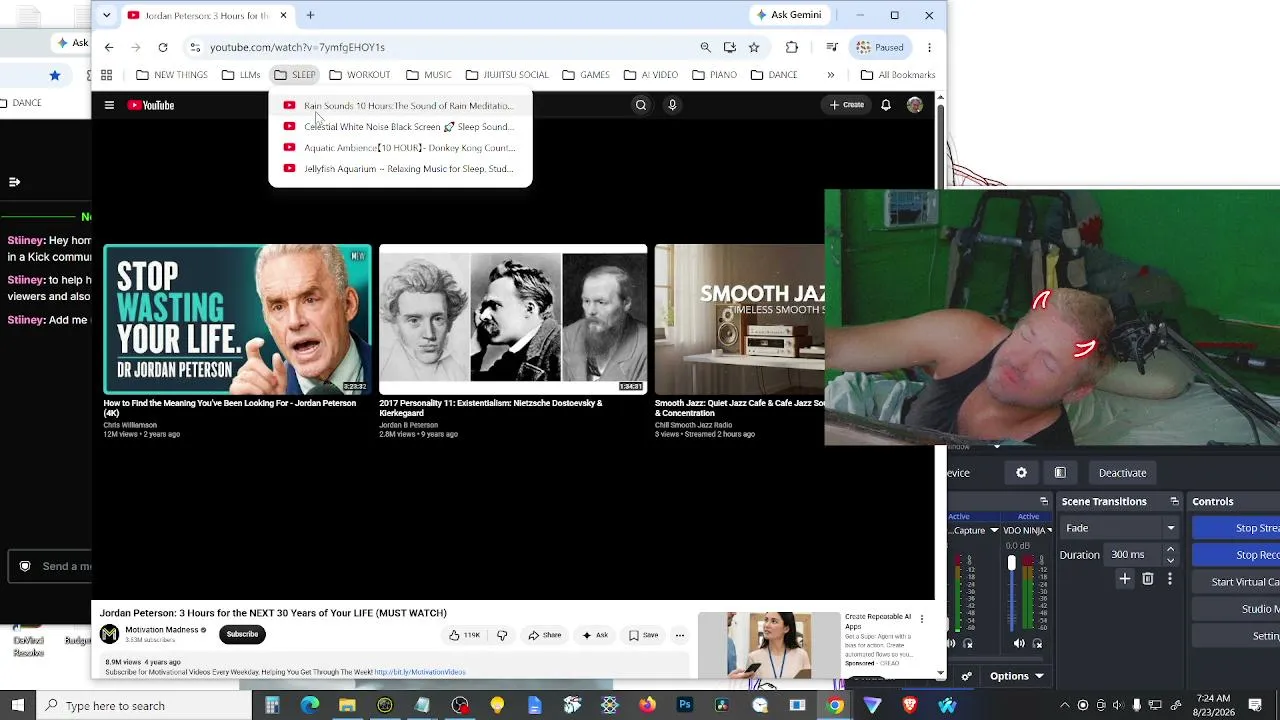The width and height of the screenshot is (1280, 720).
Task: Add a scene transition with plus icon
Action: click(x=1125, y=579)
